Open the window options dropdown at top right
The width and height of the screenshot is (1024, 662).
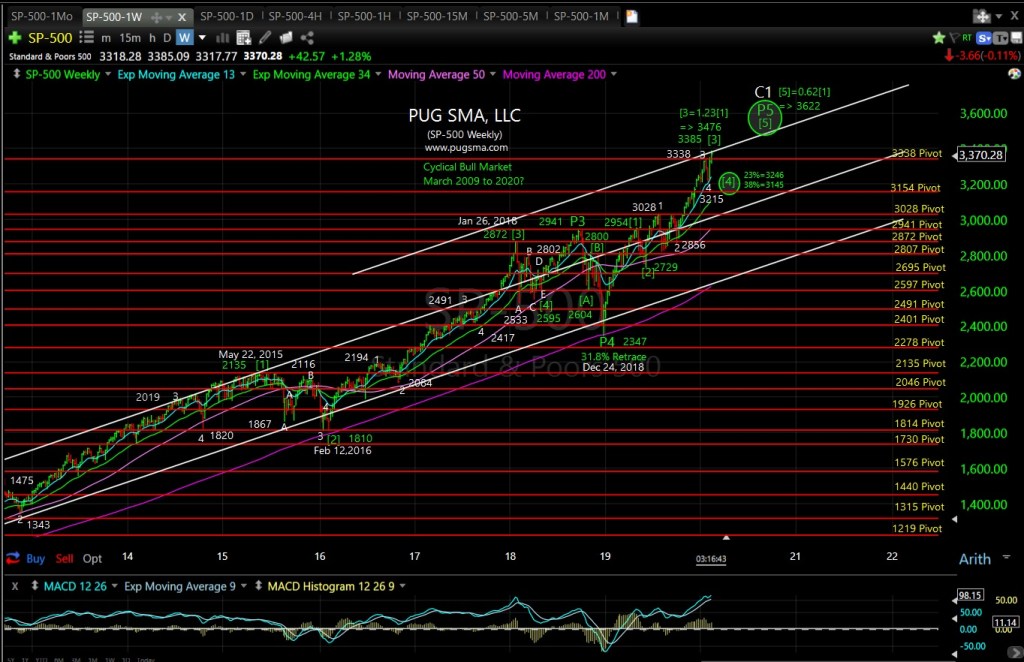coord(999,16)
